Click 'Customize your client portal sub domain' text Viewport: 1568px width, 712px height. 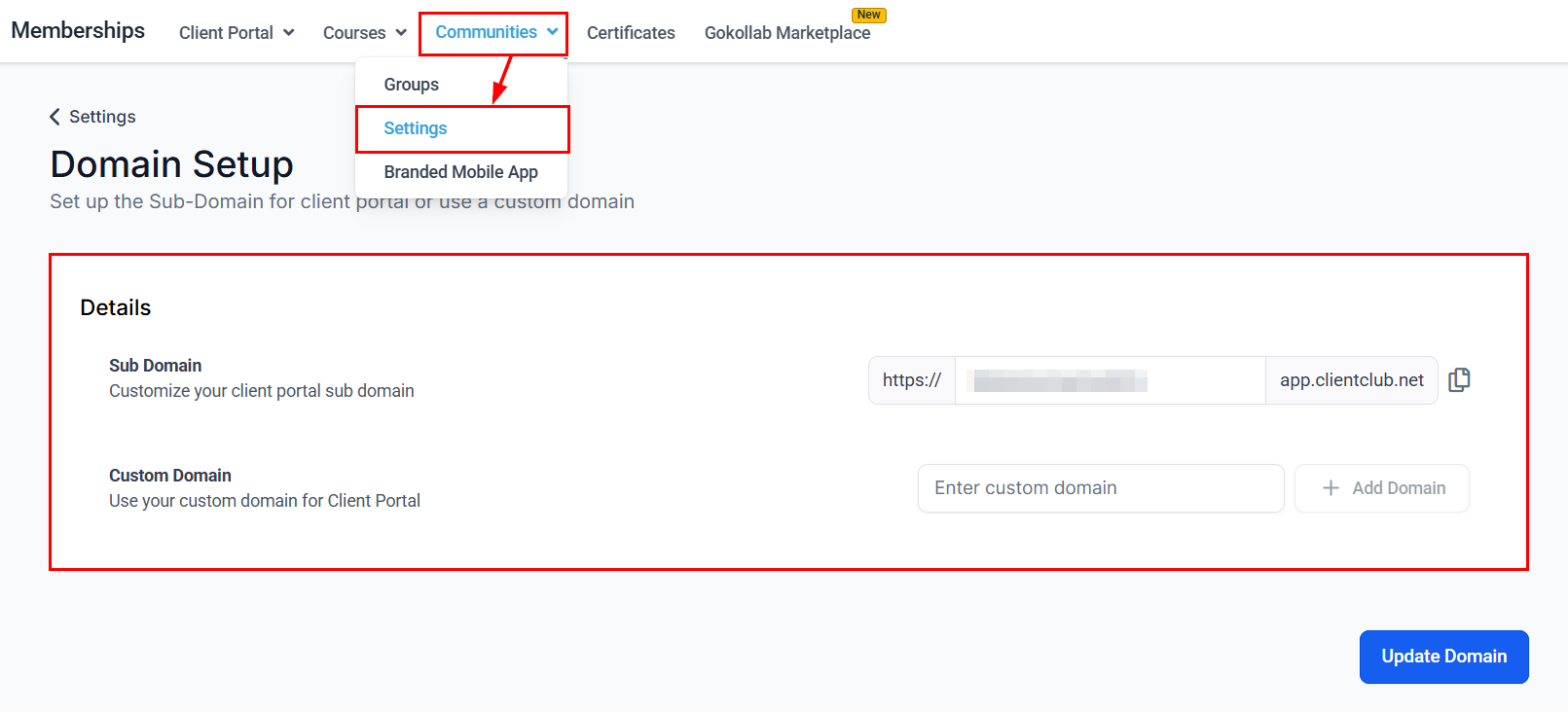[x=262, y=391]
